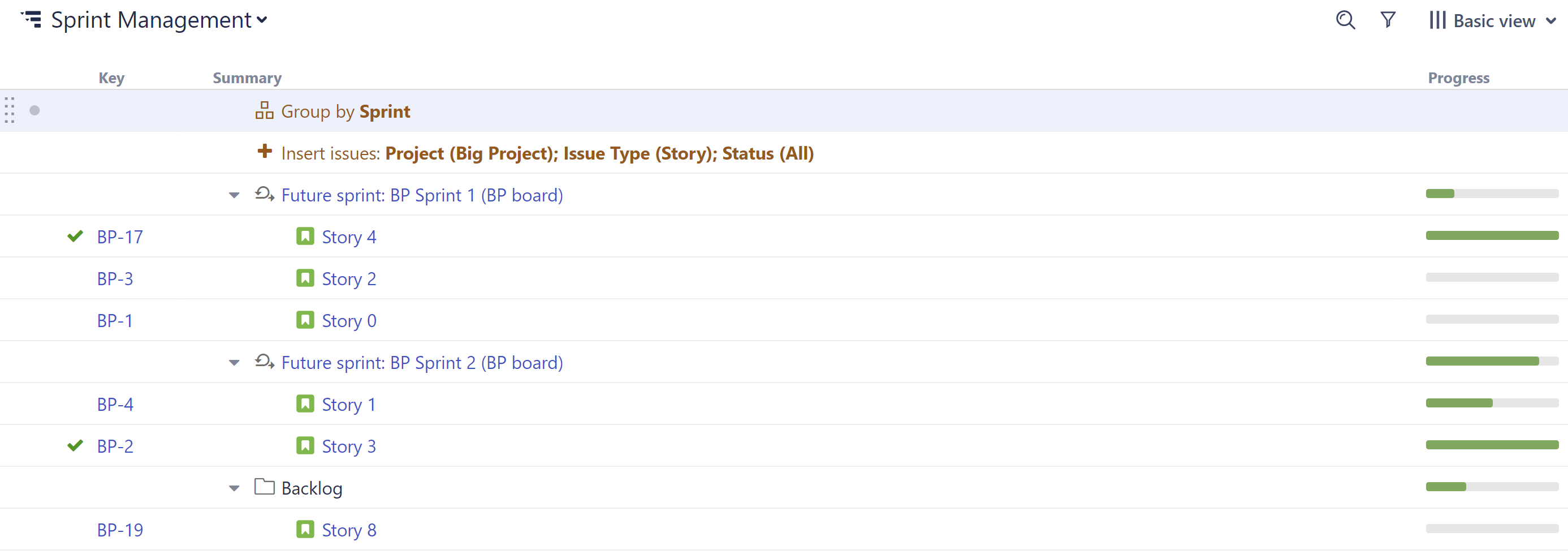The image size is (1568, 554).
Task: Collapse the BP Sprint 2 group
Action: coord(234,363)
